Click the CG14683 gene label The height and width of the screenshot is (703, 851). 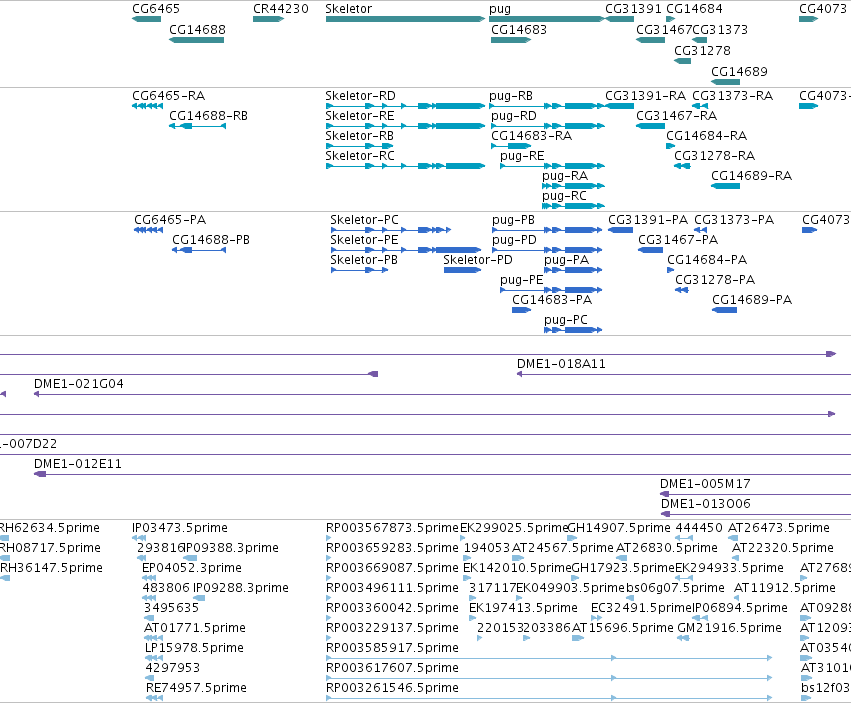pyautogui.click(x=519, y=30)
